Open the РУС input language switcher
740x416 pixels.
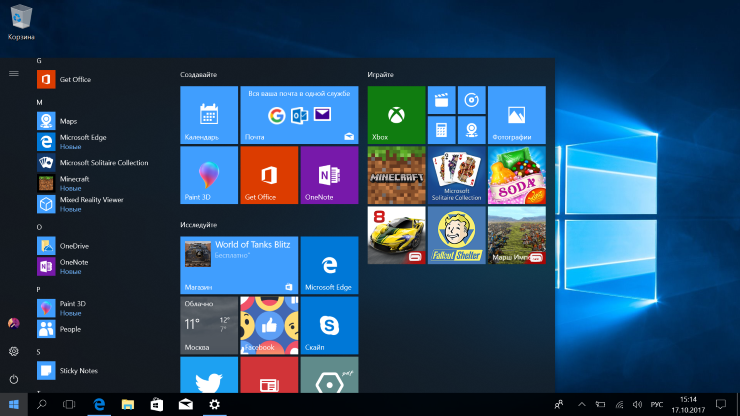click(x=657, y=404)
